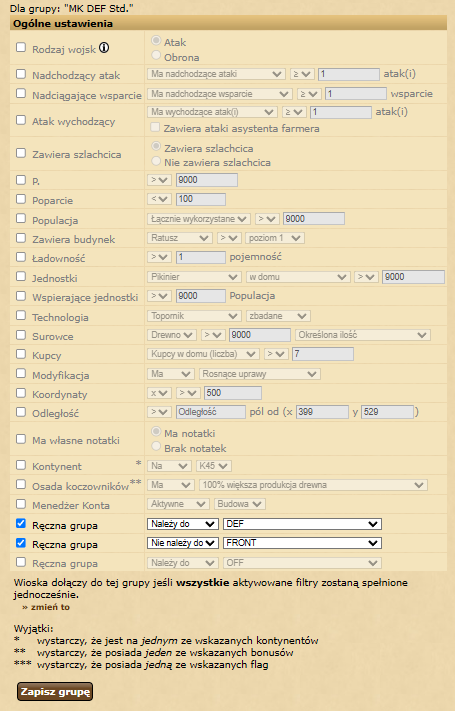Click the x coordinate field showing 399
455x711 pixels.
coord(322,412)
